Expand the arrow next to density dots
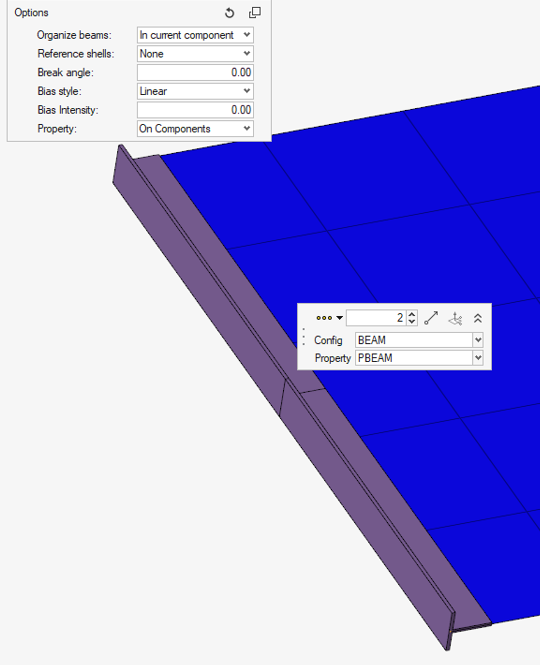The width and height of the screenshot is (540, 665). (339, 318)
